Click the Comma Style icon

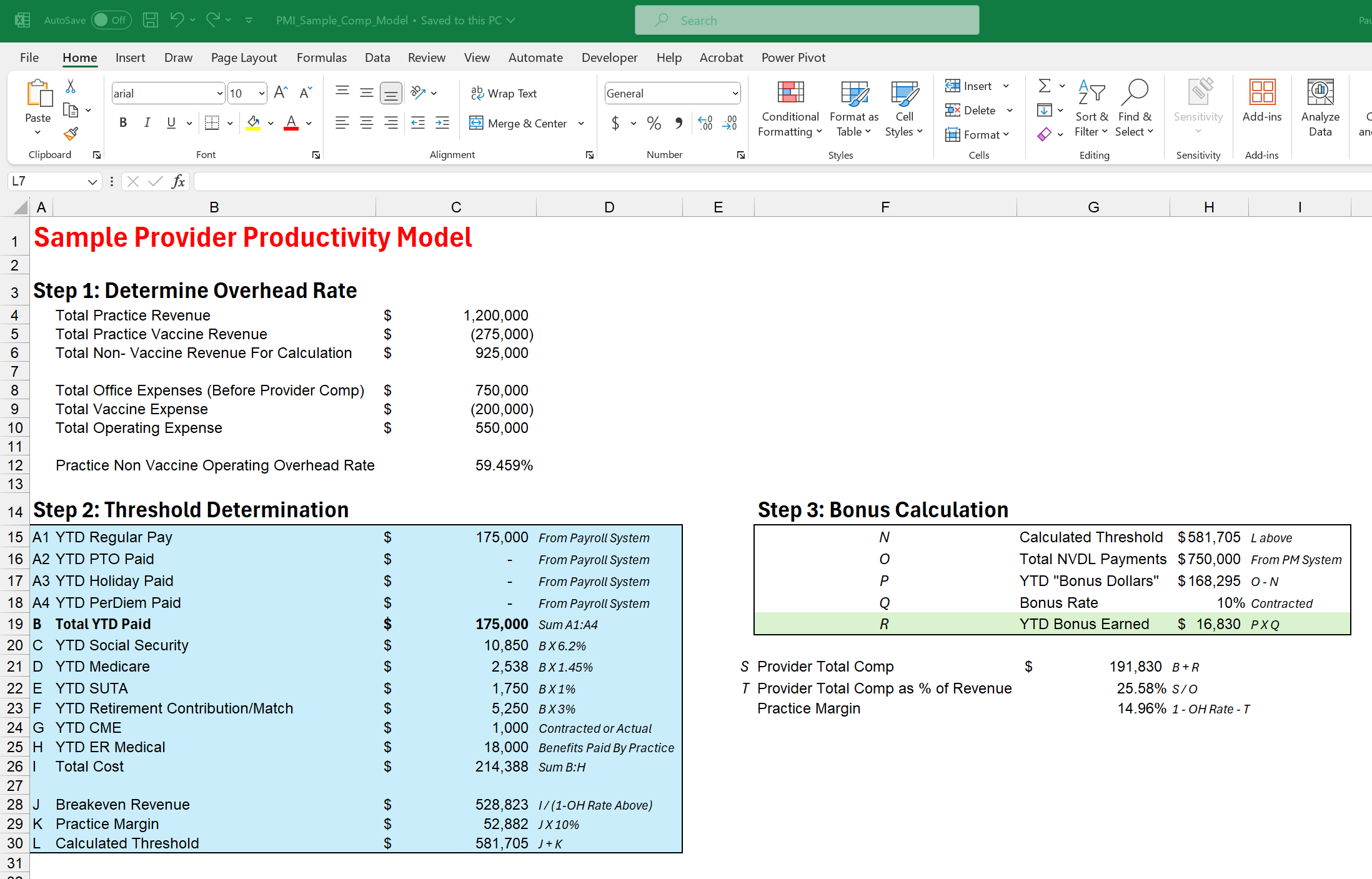pyautogui.click(x=679, y=123)
